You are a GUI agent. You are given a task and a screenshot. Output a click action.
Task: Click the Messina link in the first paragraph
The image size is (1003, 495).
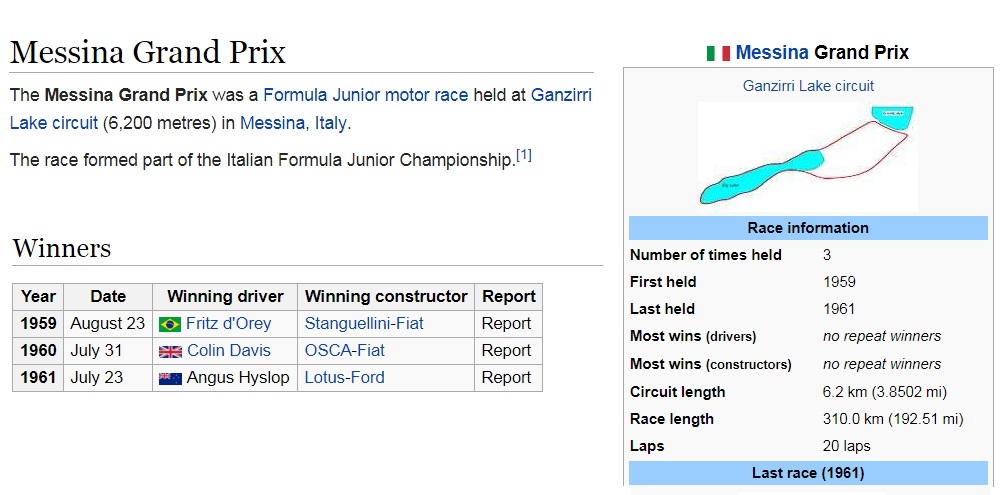point(272,123)
